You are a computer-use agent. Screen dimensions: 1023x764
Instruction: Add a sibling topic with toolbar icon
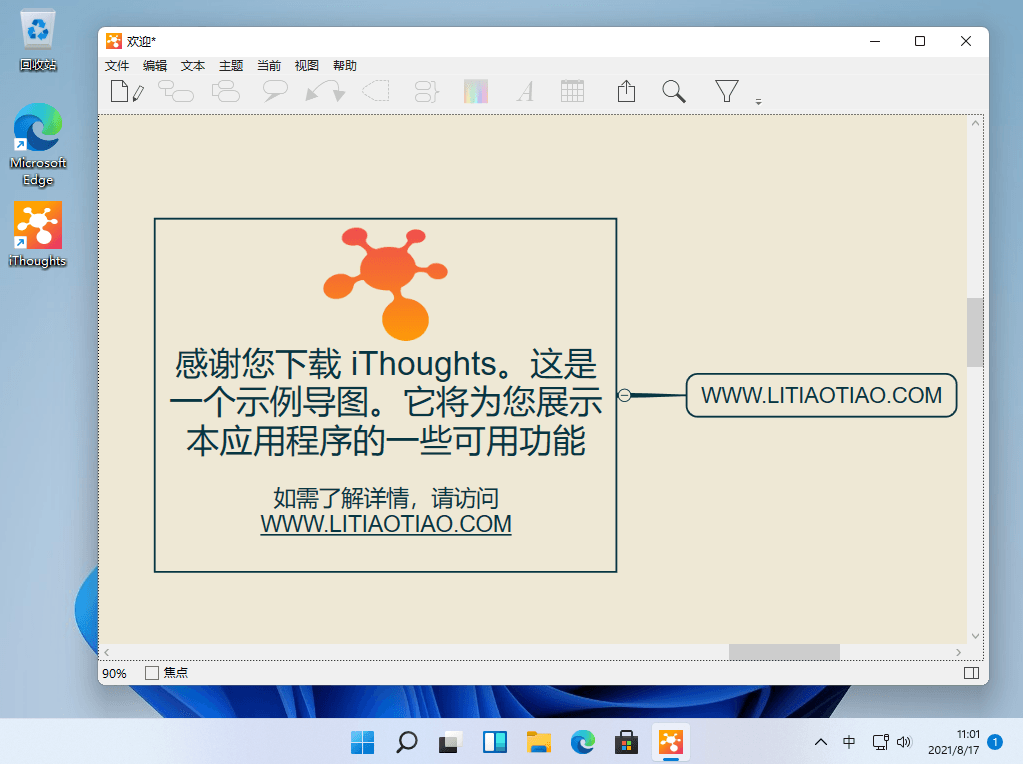point(226,91)
